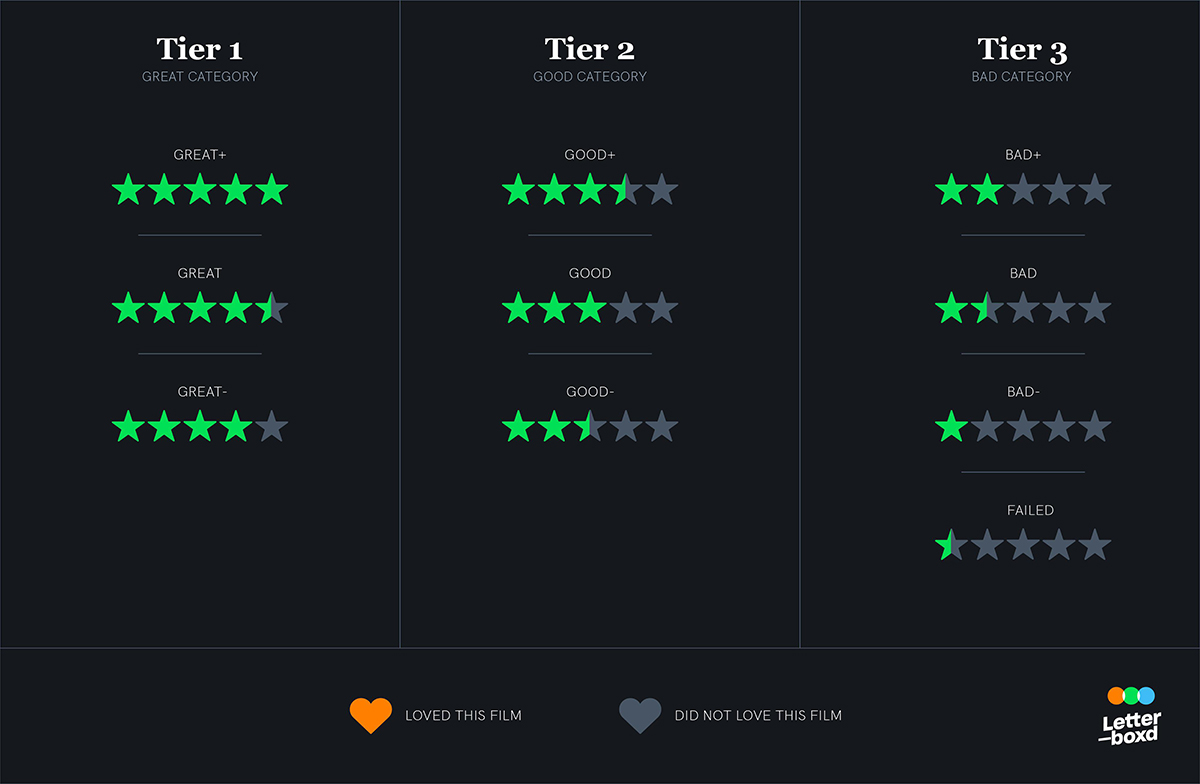Click the Letterboxd logo
1200x784 pixels.
[x=1131, y=715]
